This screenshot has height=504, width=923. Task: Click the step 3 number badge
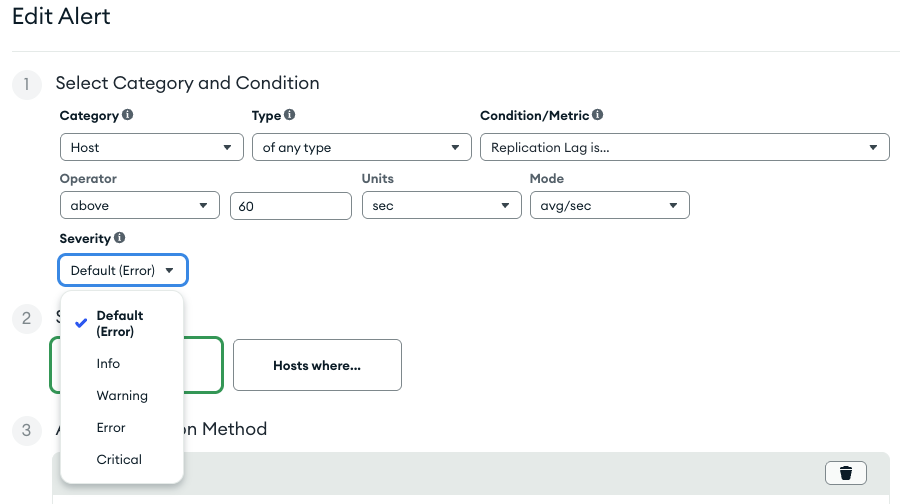[26, 430]
